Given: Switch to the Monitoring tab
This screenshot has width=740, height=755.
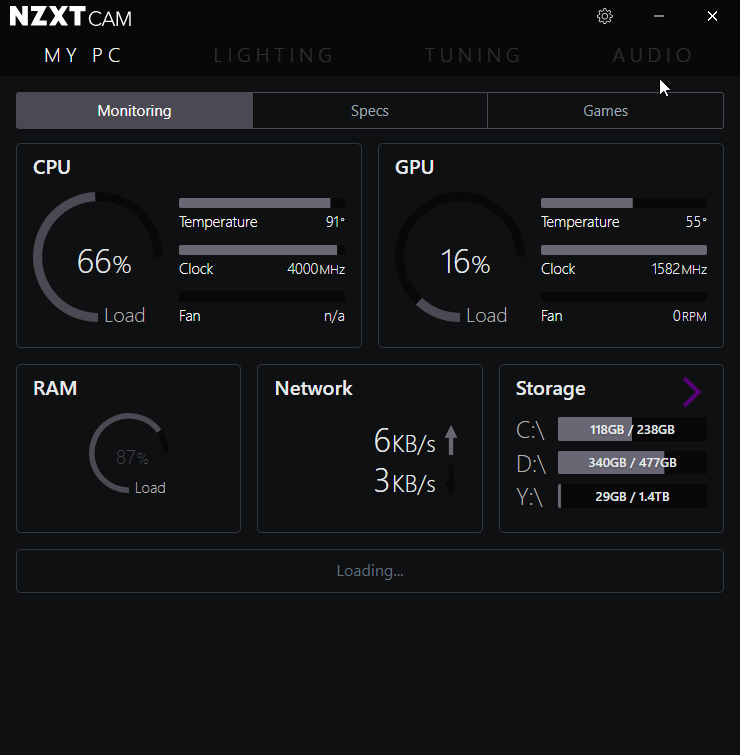Looking at the screenshot, I should (134, 111).
